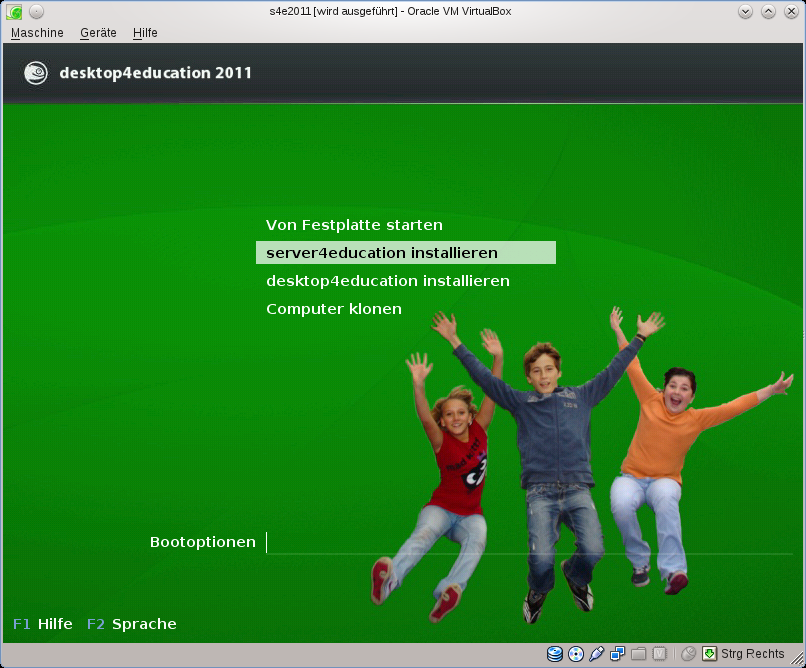The height and width of the screenshot is (668, 806).
Task: Click F1 Hilfe at the bottom
Action: 43,624
